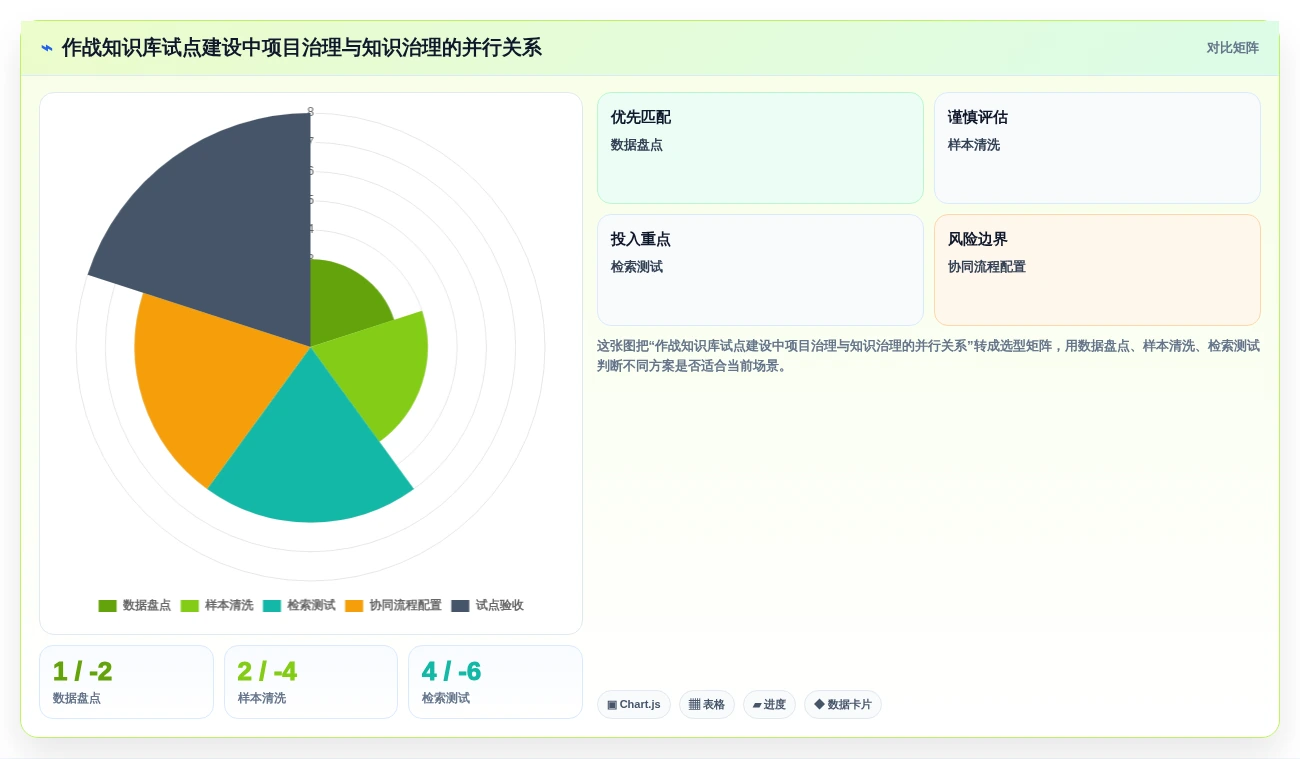
Task: Hide 检索测试 series via legend text
Action: click(x=311, y=606)
